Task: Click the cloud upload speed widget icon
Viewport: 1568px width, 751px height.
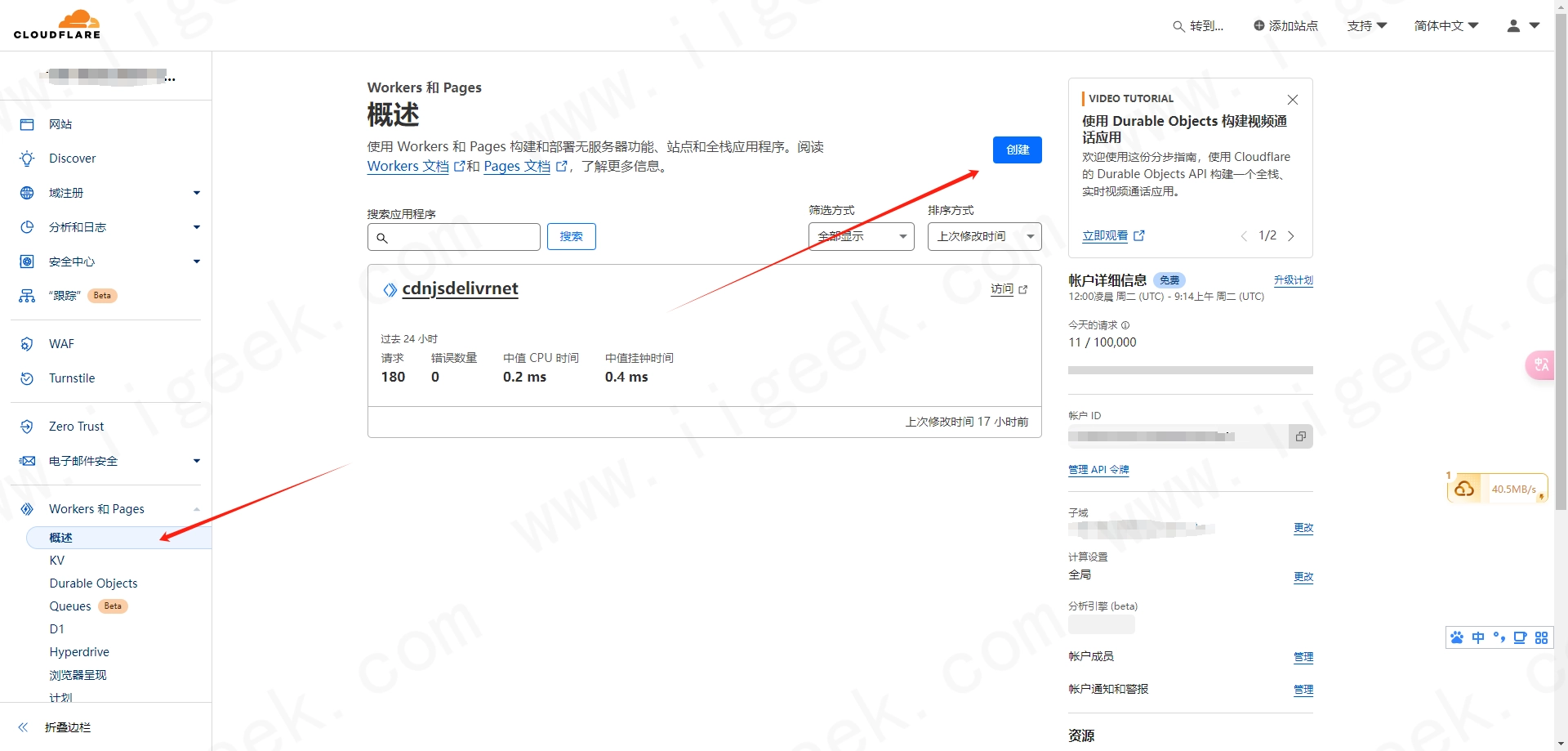Action: click(x=1465, y=489)
